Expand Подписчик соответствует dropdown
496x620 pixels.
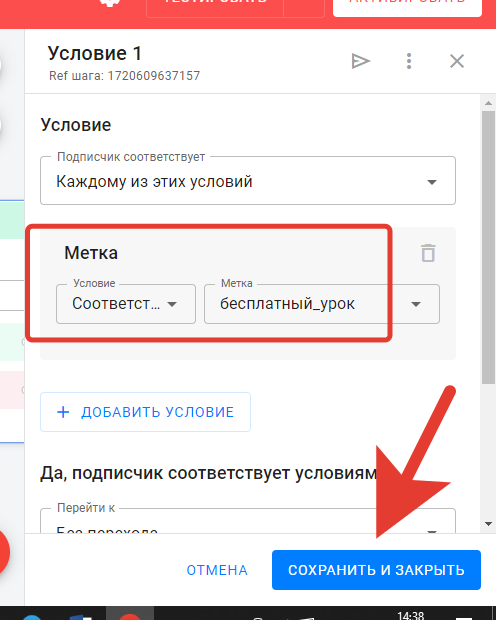(248, 181)
